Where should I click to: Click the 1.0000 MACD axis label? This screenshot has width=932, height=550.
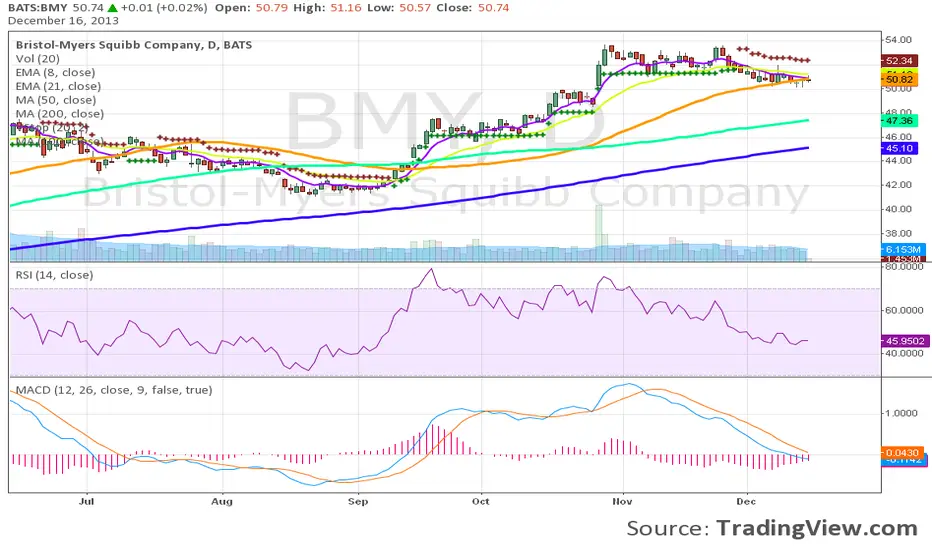point(901,413)
